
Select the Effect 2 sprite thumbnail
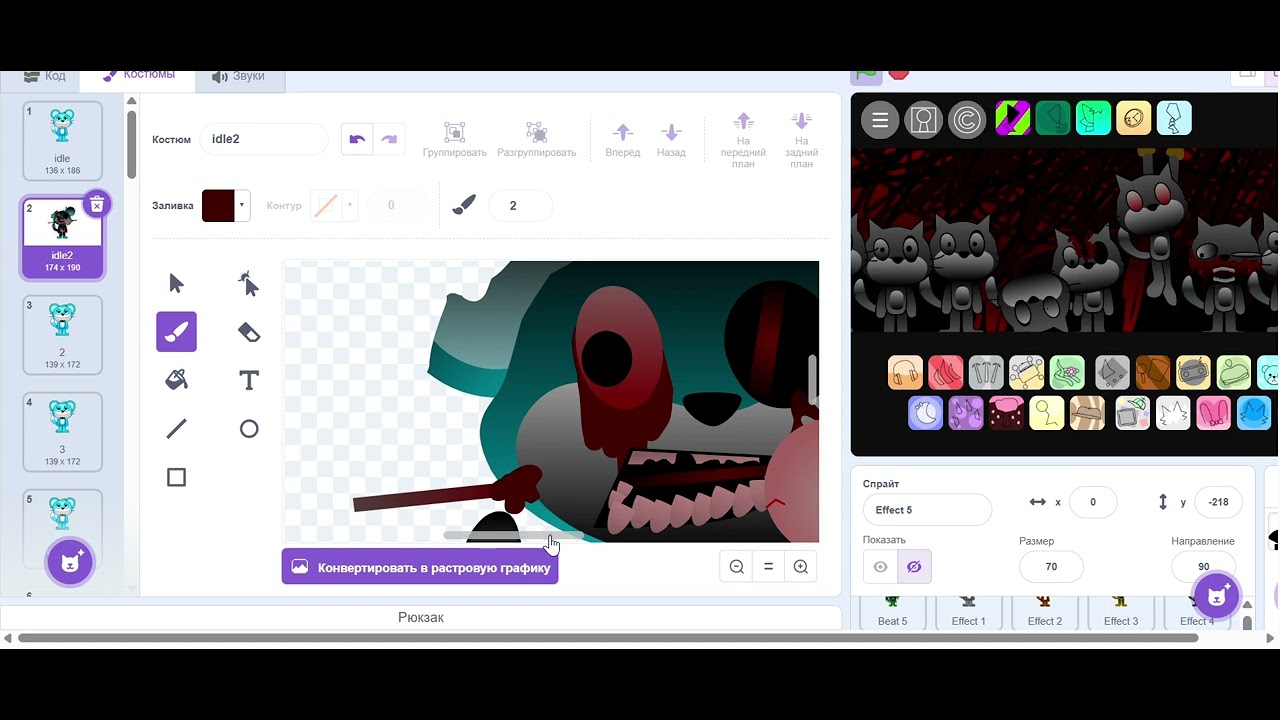[1044, 612]
